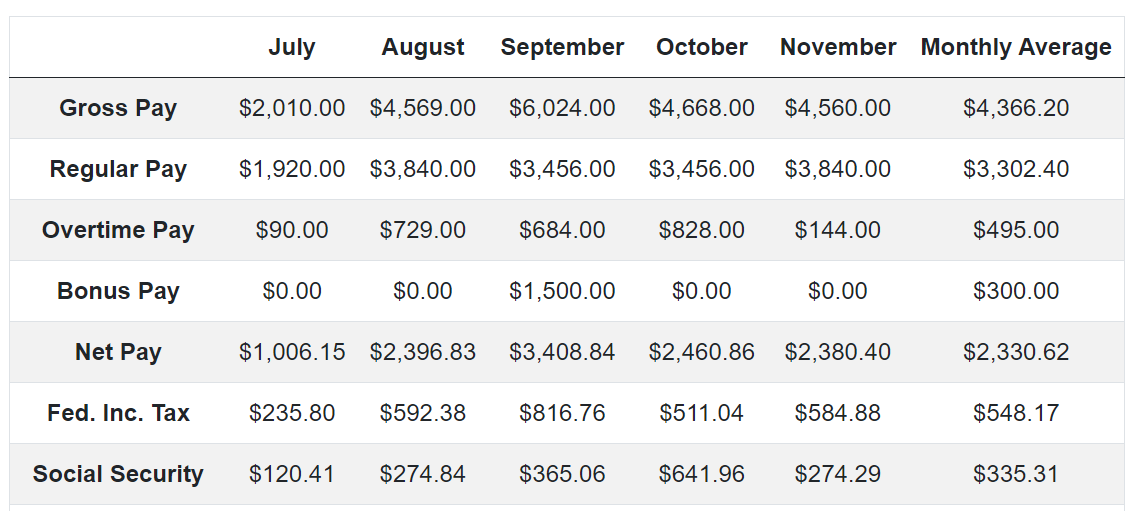The width and height of the screenshot is (1132, 511).
Task: Select the Social Security row label
Action: [118, 474]
